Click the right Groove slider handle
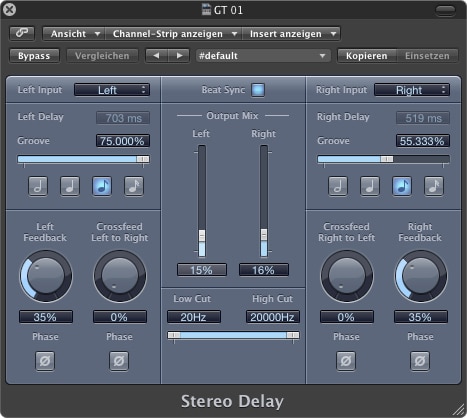 [x=387, y=159]
